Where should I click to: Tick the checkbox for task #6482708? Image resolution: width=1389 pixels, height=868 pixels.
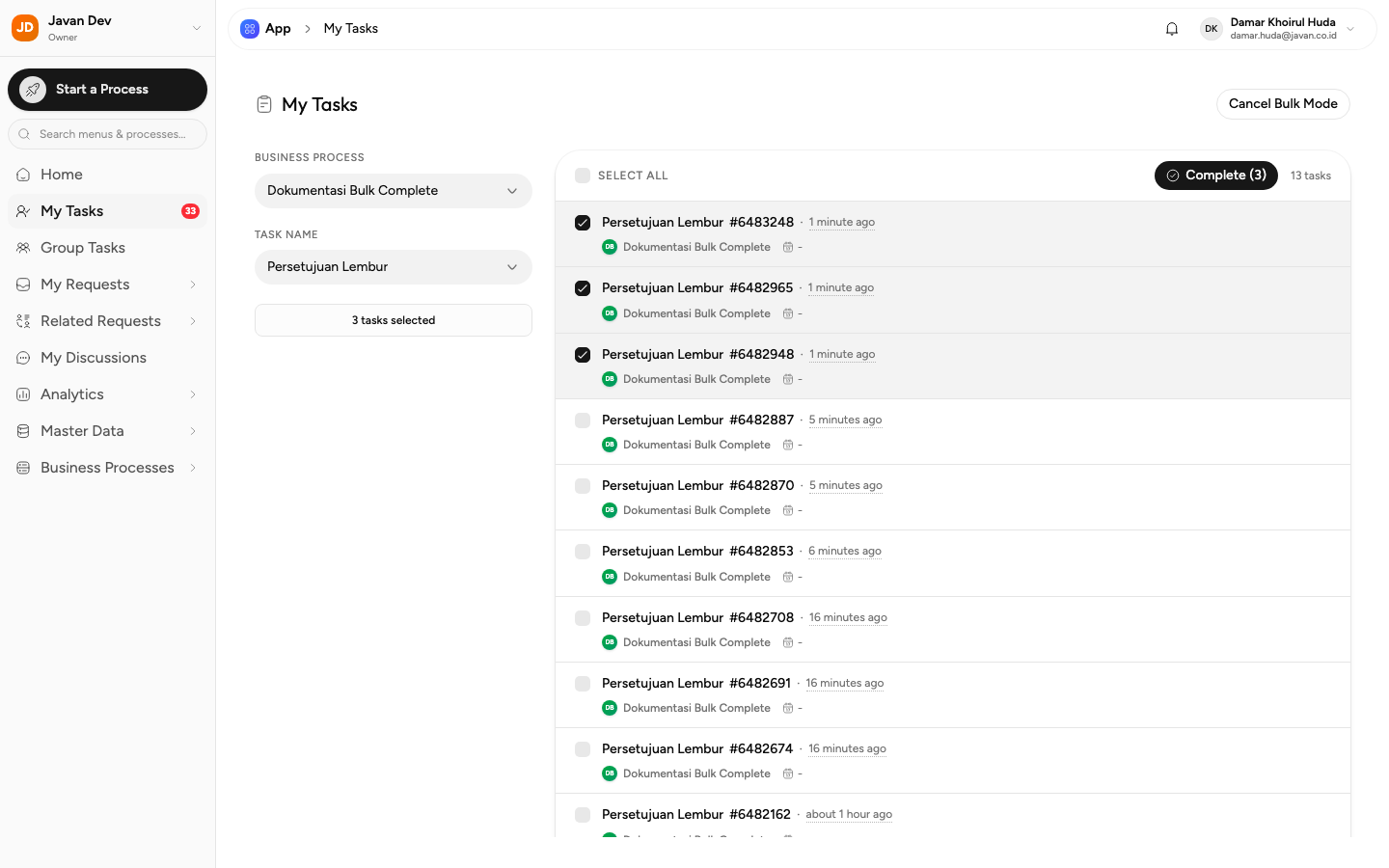(583, 618)
